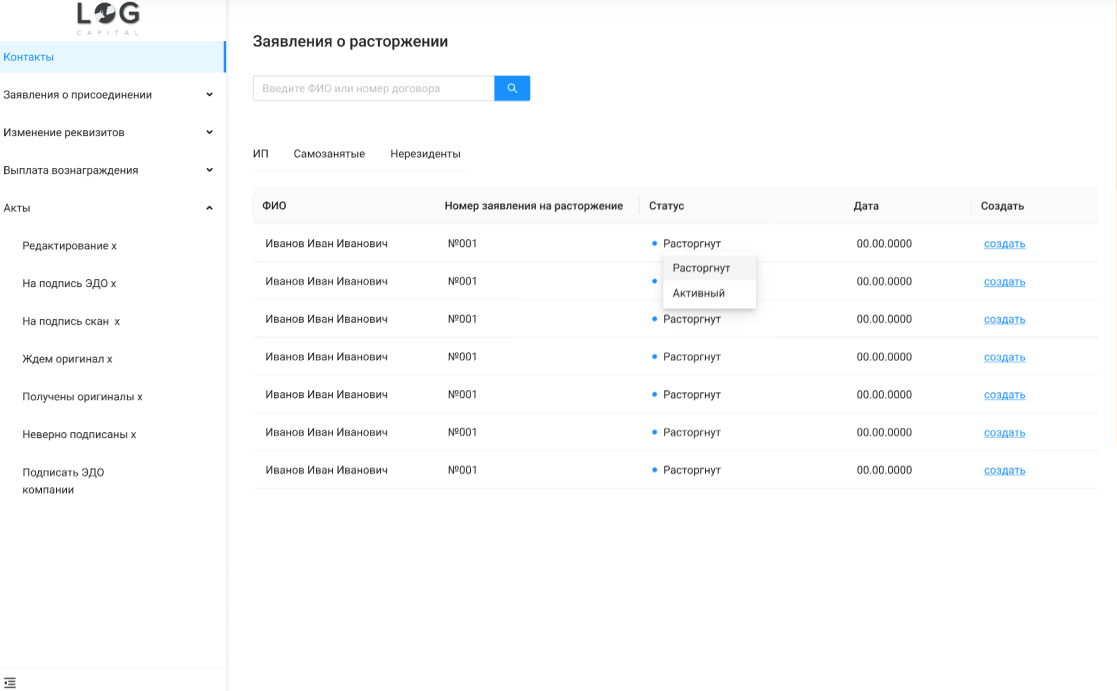1117x691 pixels.
Task: Select Акты menu item label
Action: coord(17,208)
